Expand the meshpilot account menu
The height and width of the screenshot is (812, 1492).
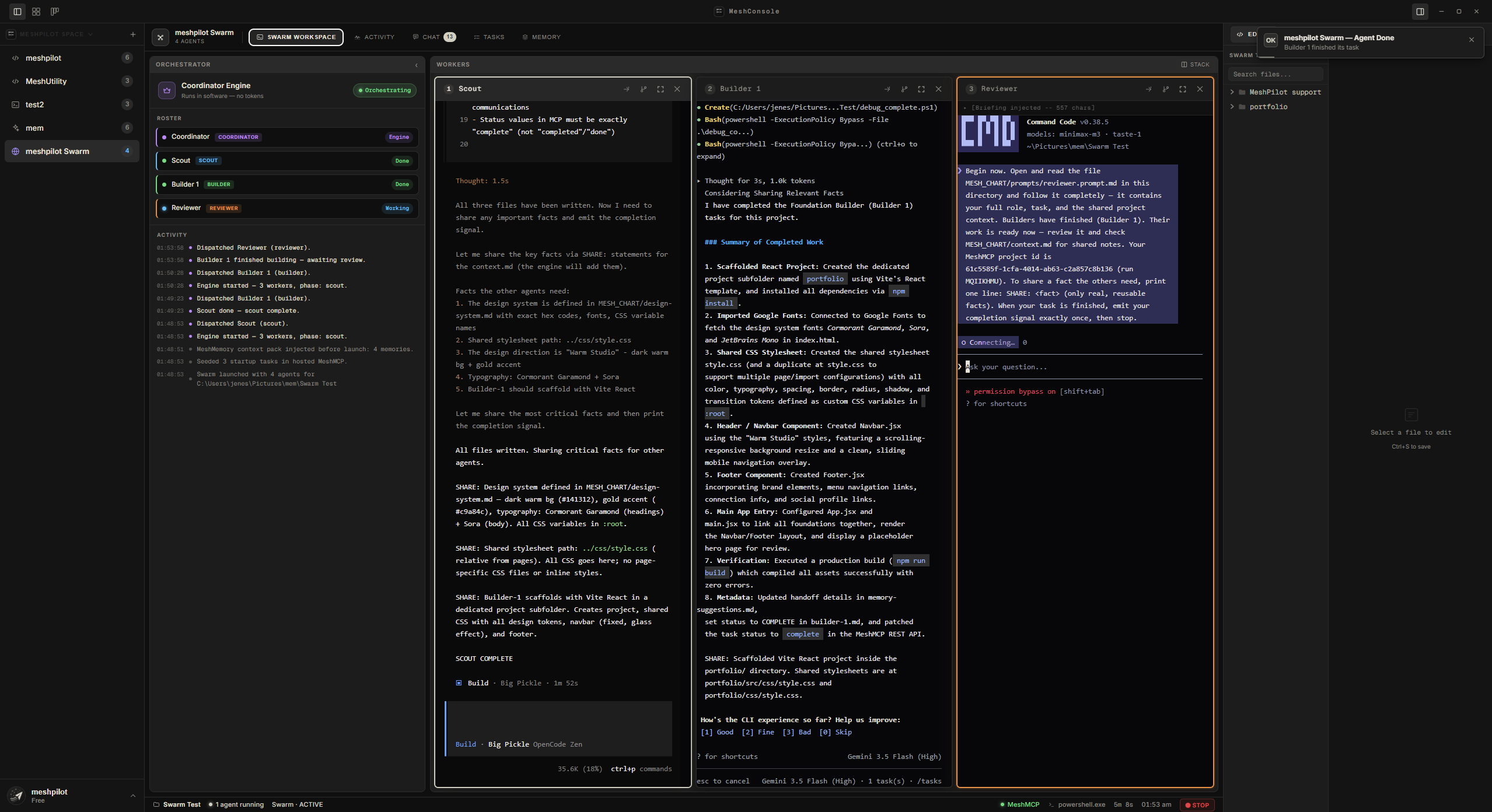tap(133, 796)
